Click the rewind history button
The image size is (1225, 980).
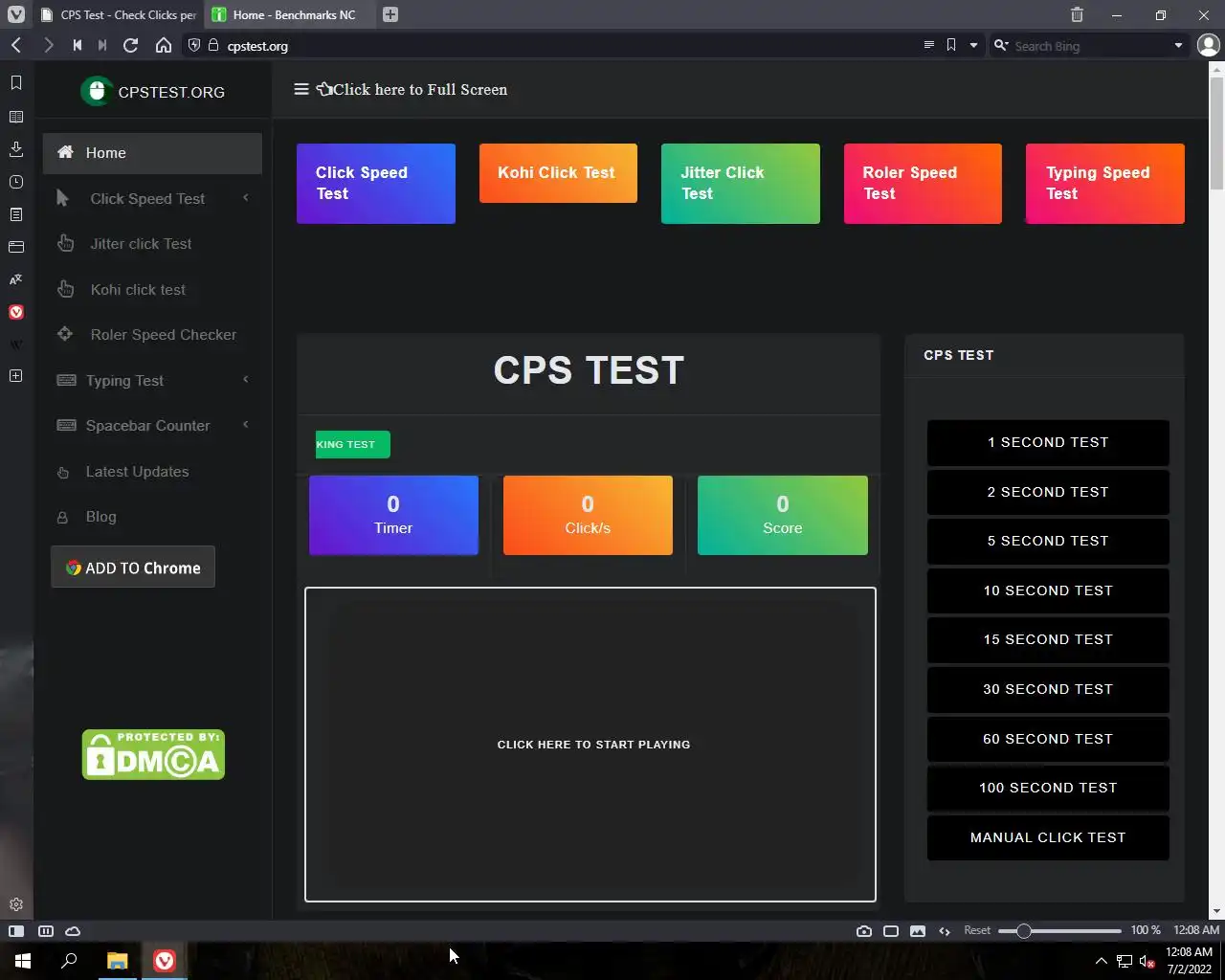tap(78, 45)
